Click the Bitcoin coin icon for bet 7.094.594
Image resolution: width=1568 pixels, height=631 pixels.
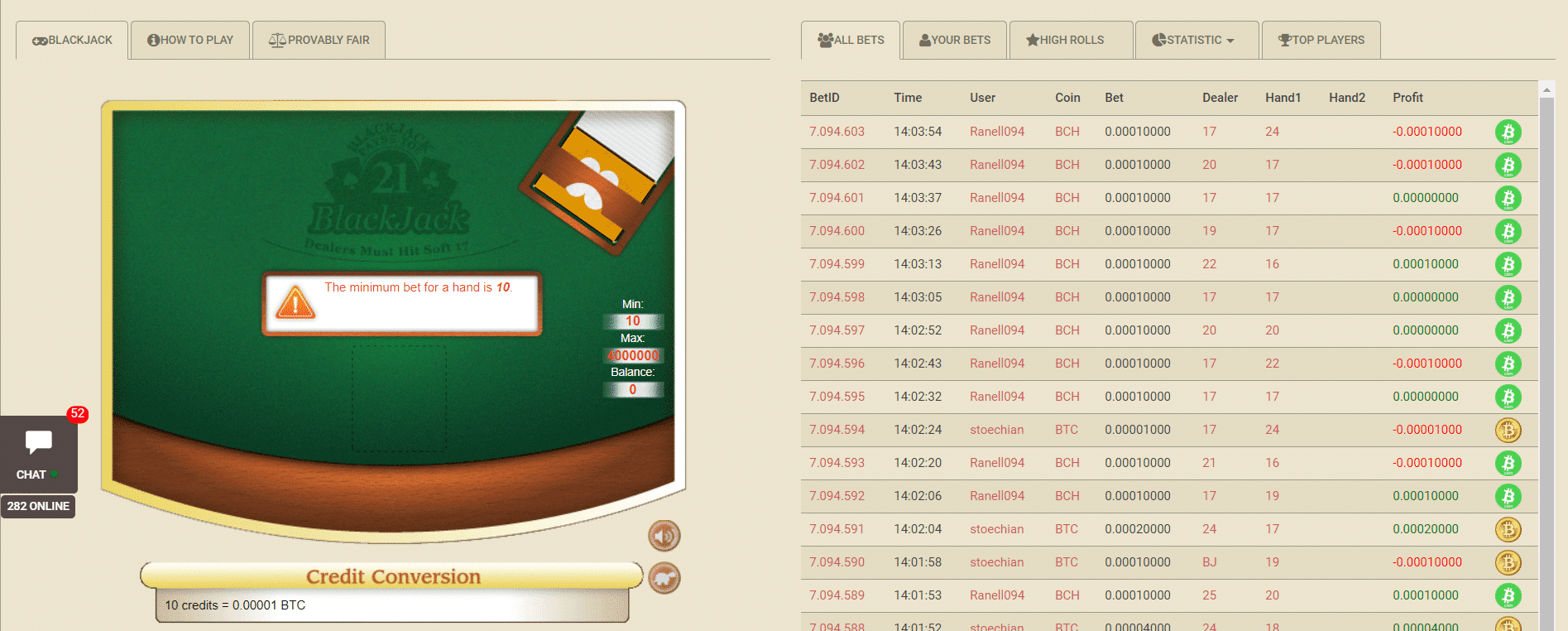point(1508,430)
